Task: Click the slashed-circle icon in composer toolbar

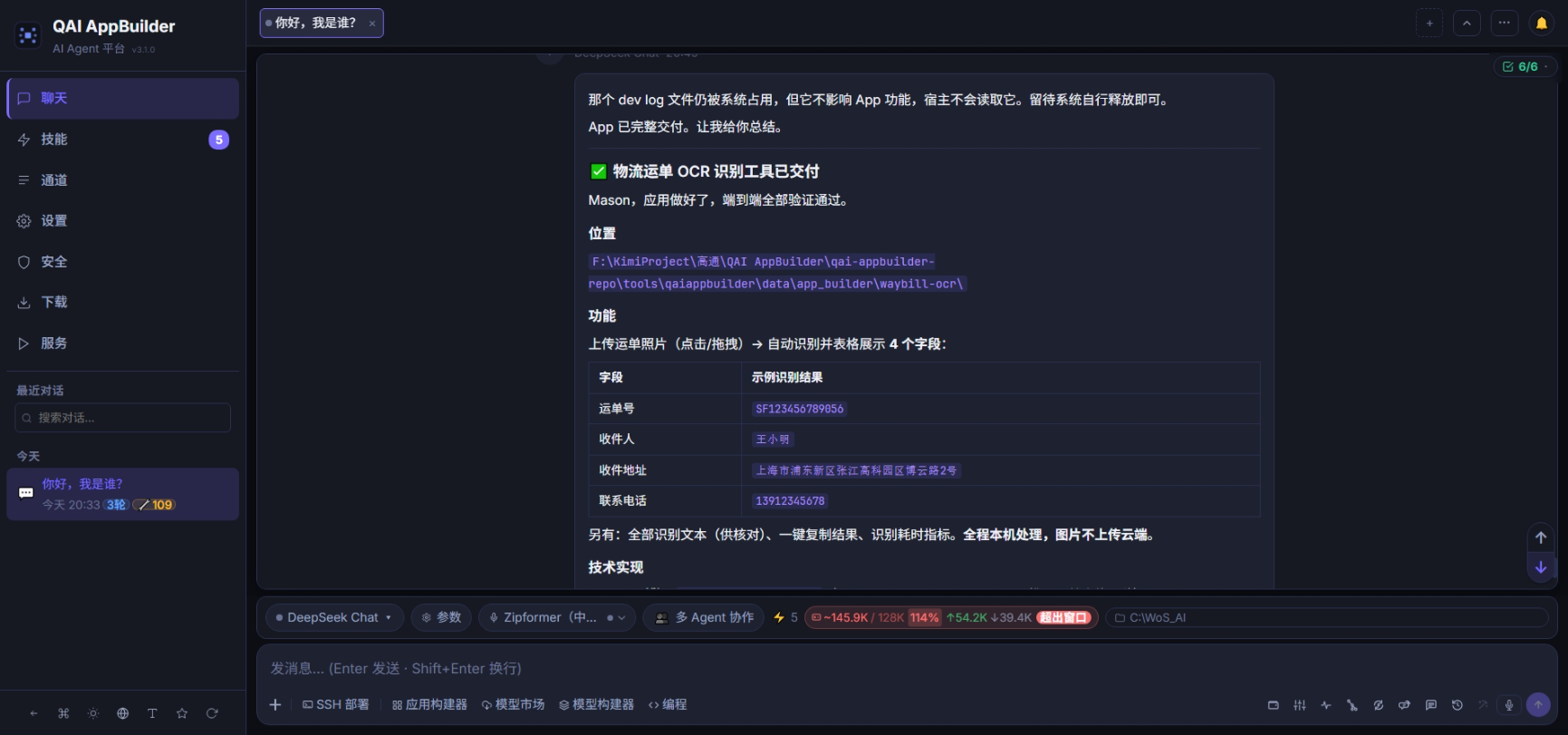Action: click(1378, 704)
